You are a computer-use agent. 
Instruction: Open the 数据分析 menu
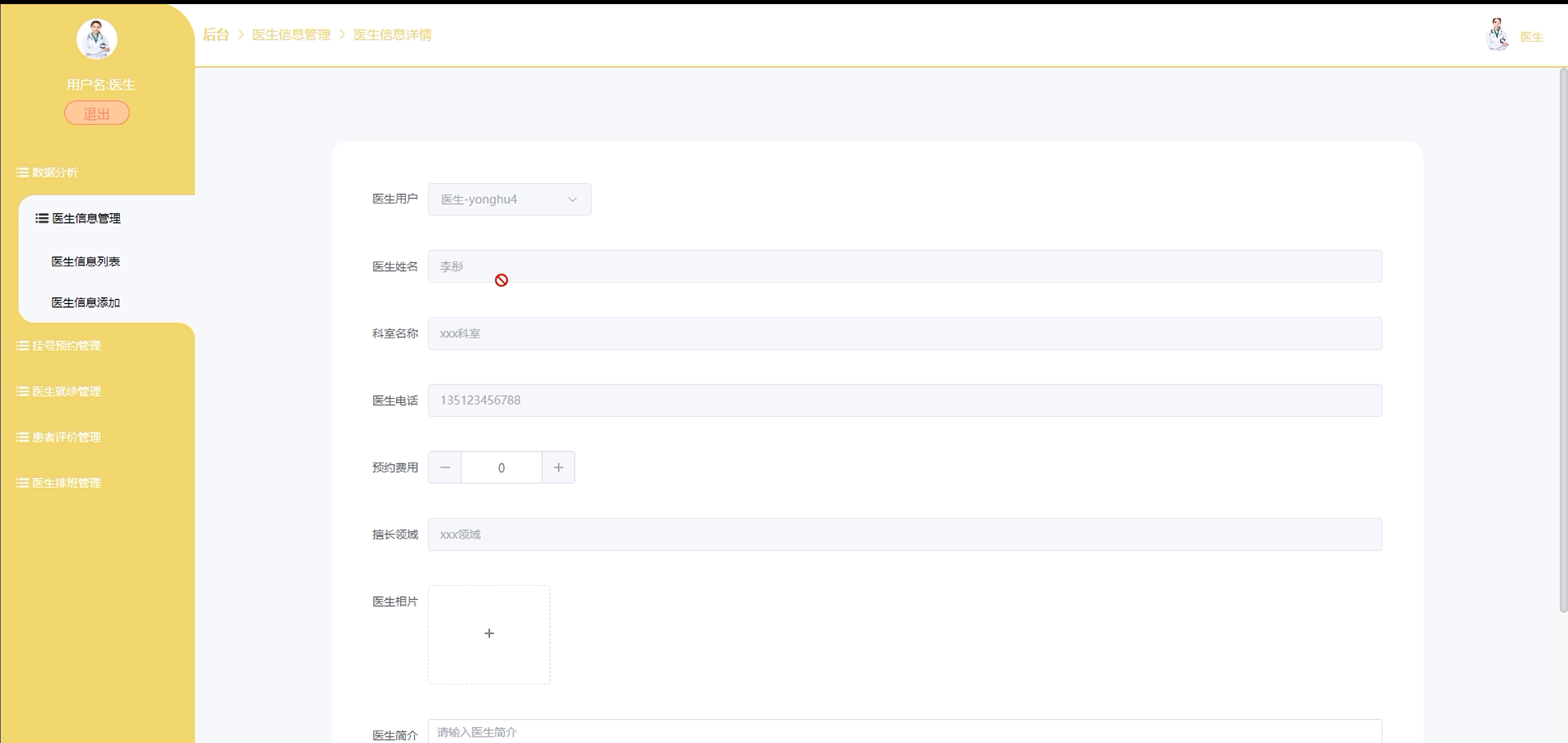(x=55, y=173)
